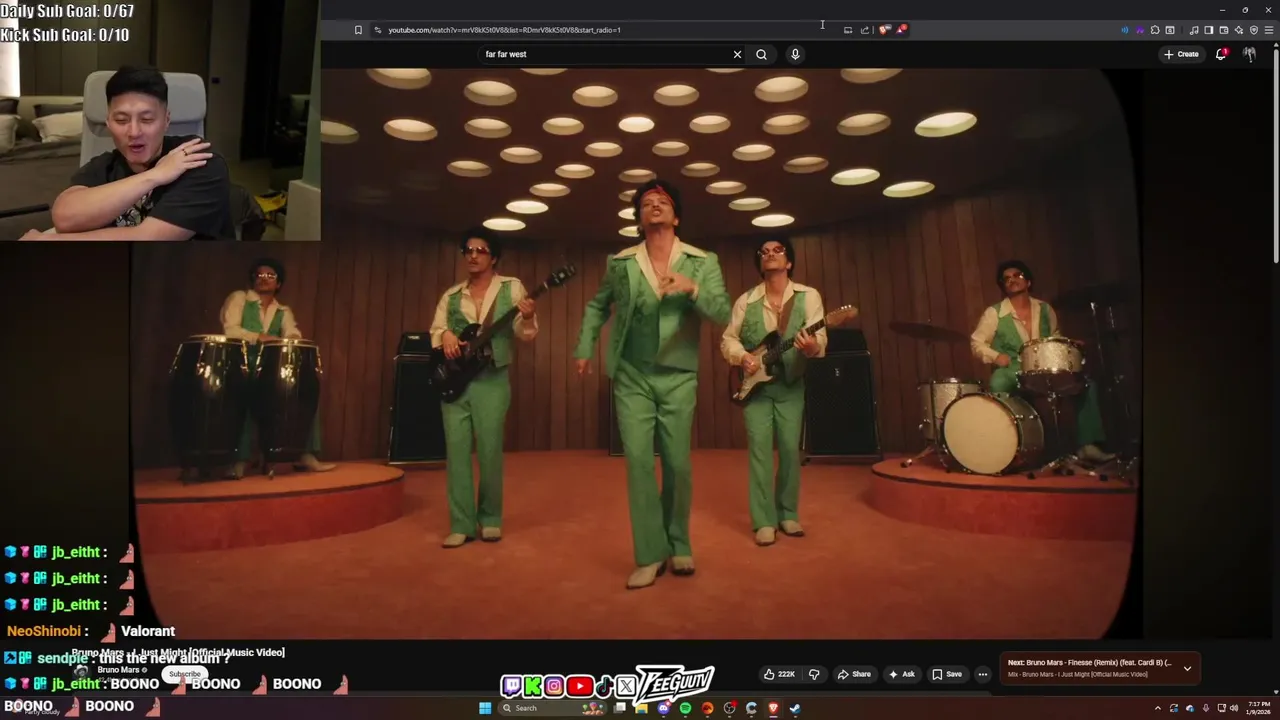This screenshot has width=1280, height=720.
Task: Click the Windows taskbar Search box
Action: pos(552,708)
